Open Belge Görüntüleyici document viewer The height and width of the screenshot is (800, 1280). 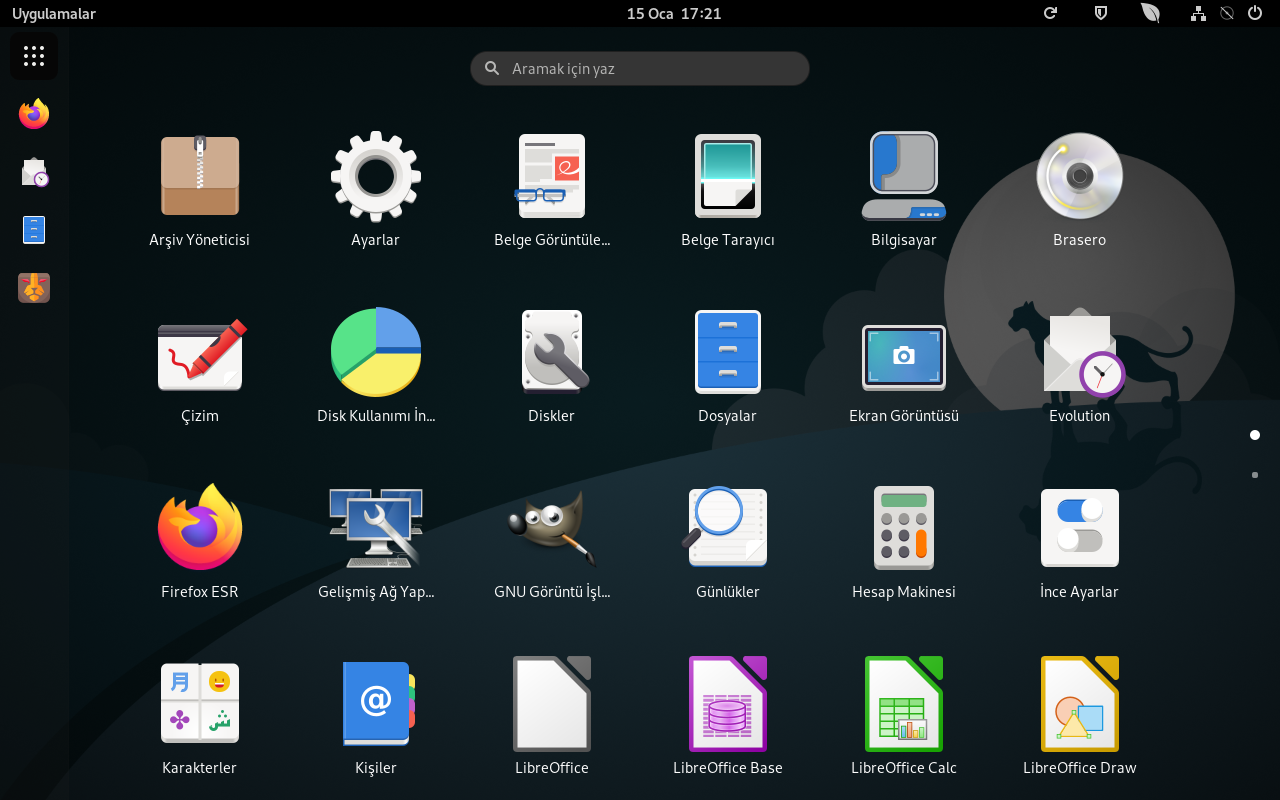552,176
